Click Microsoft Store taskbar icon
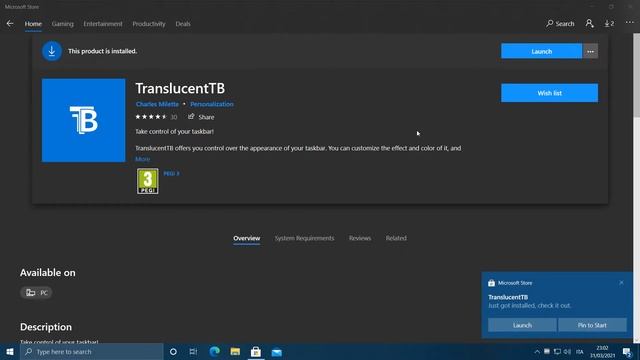The height and width of the screenshot is (360, 640). (x=256, y=351)
